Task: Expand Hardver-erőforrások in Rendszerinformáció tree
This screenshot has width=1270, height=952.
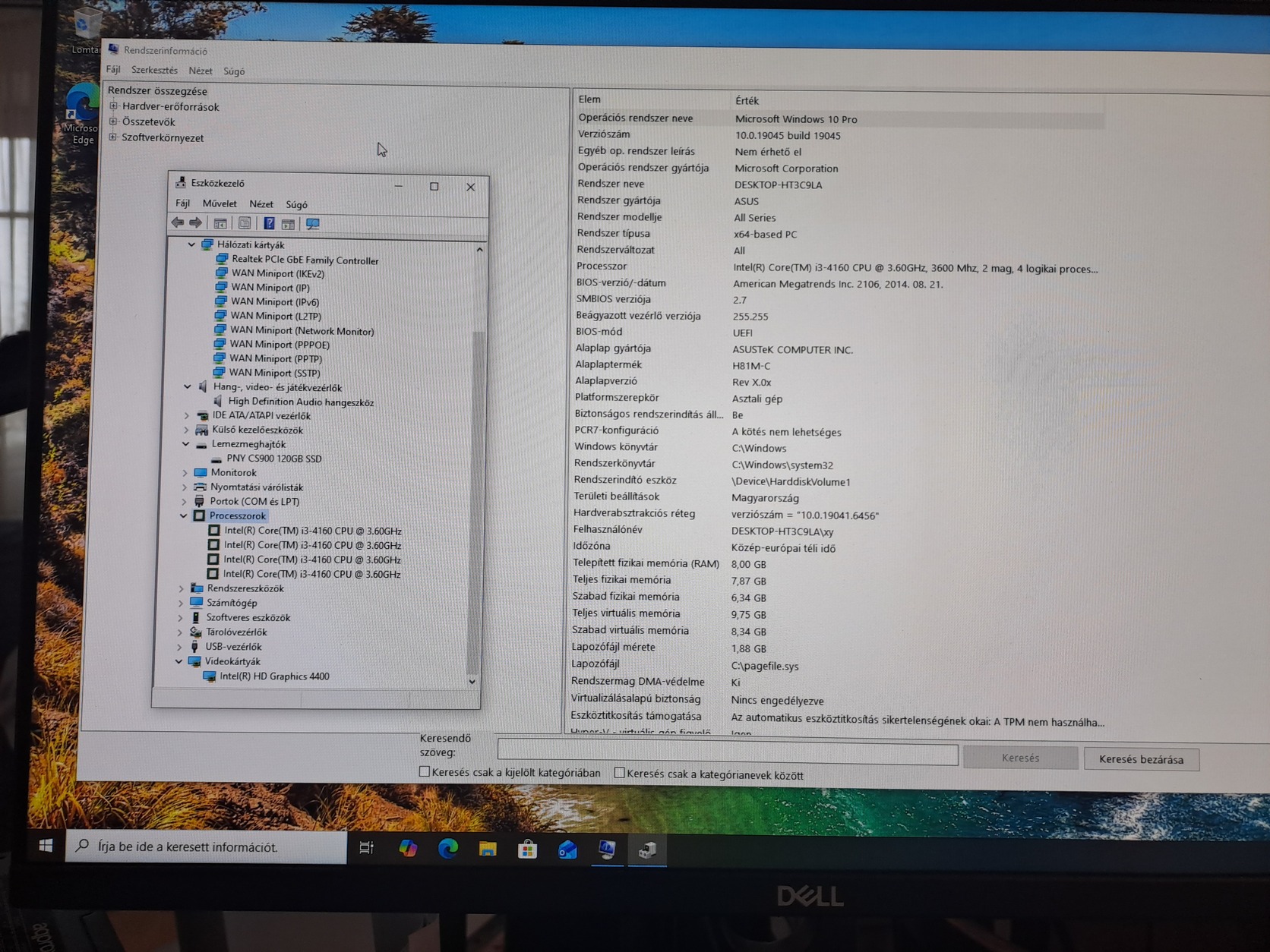Action: click(114, 106)
